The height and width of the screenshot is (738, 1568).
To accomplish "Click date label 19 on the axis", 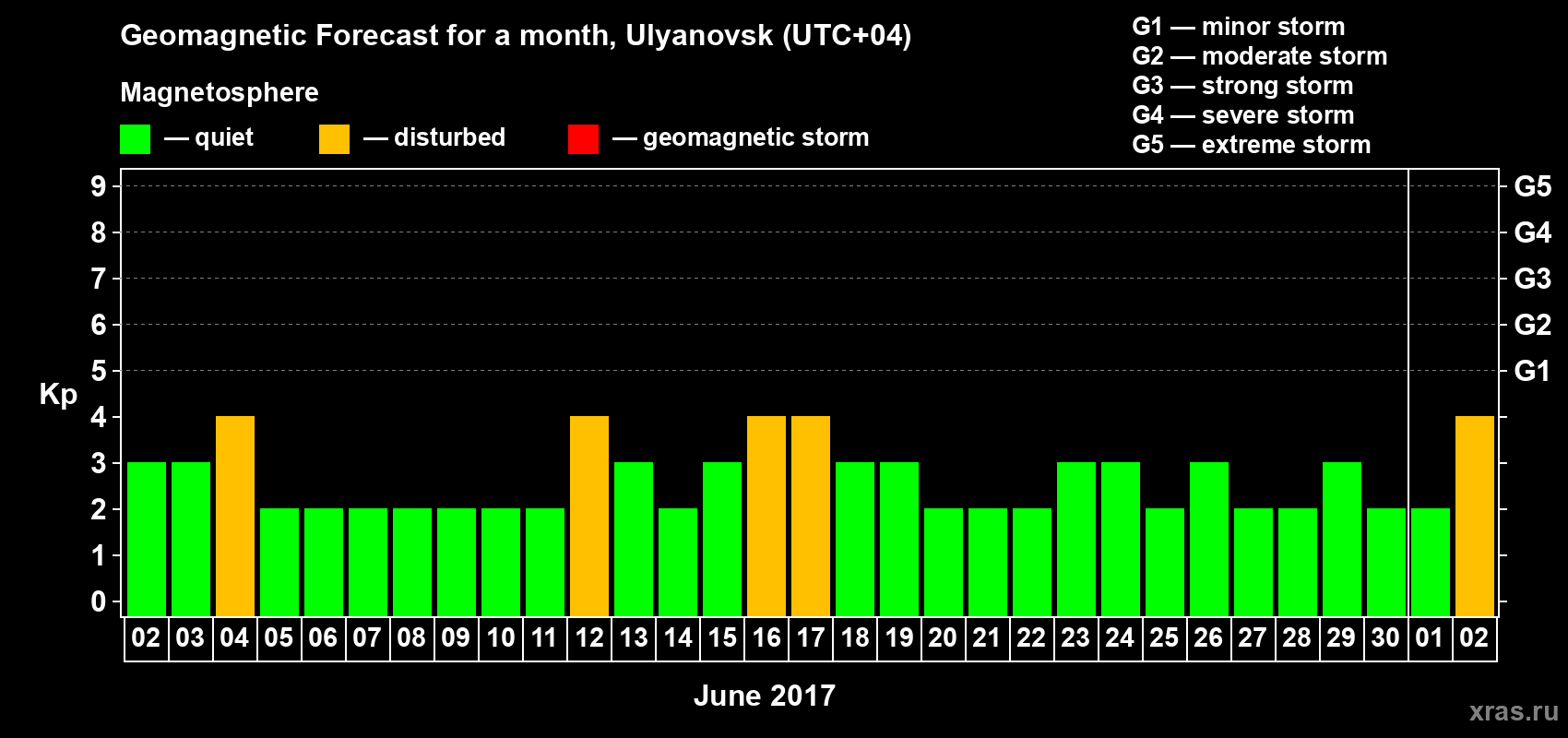I will (898, 637).
